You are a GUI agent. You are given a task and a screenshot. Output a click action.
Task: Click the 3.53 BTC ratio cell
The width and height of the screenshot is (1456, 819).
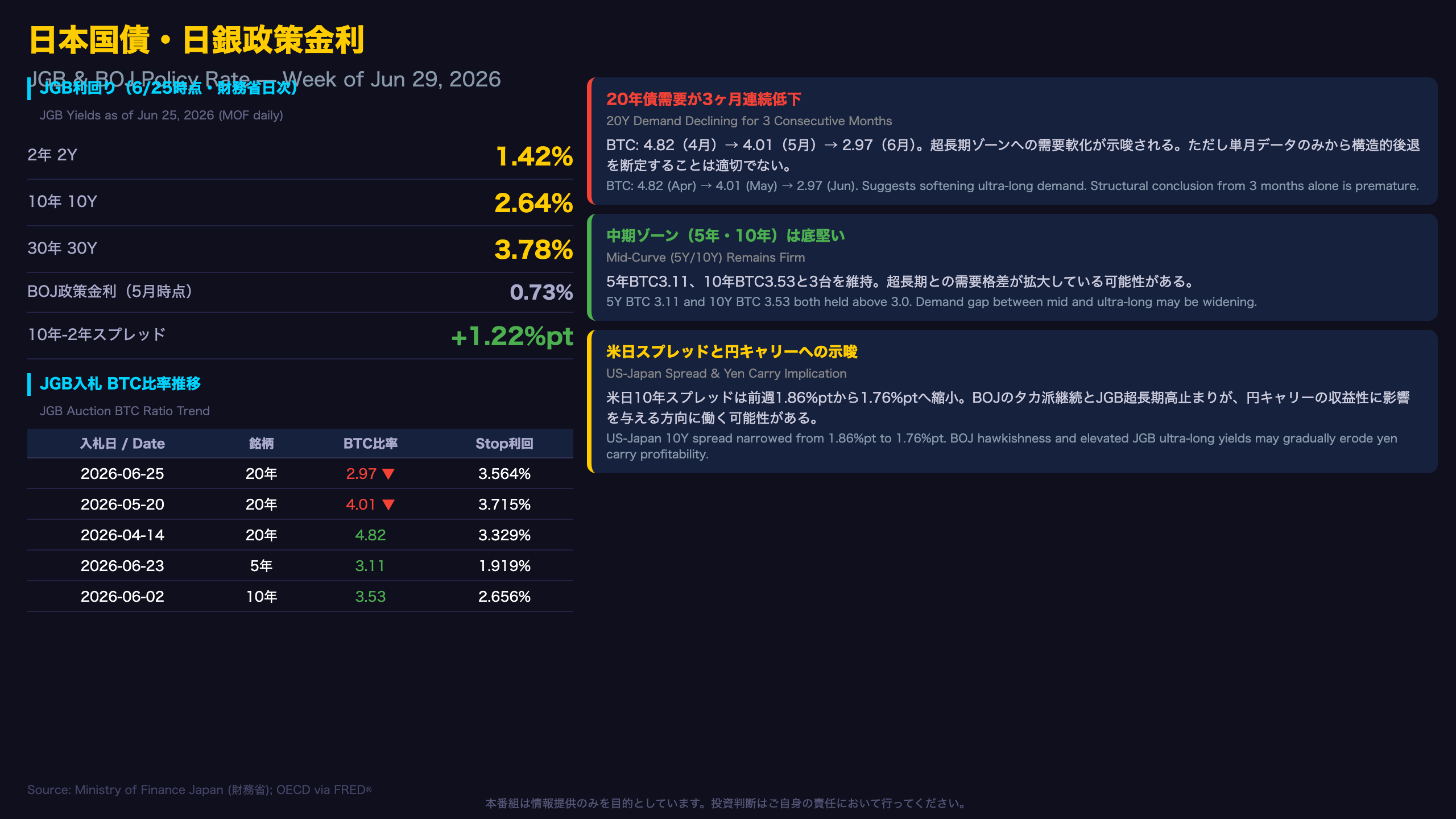tap(370, 597)
